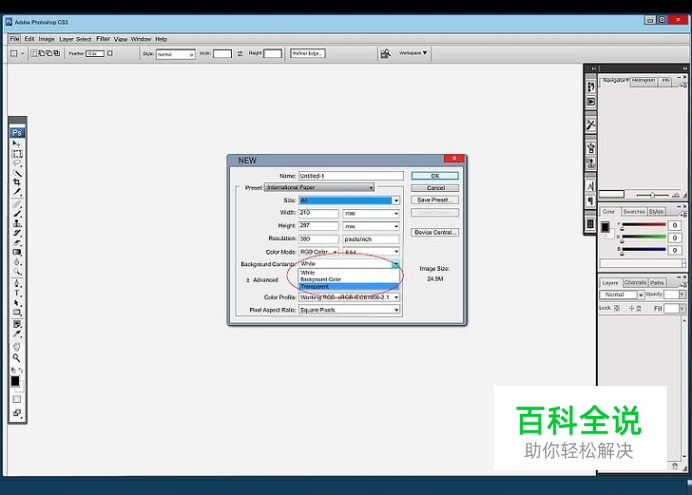
Task: Select the Eyedropper tool in toolbox
Action: [17, 334]
